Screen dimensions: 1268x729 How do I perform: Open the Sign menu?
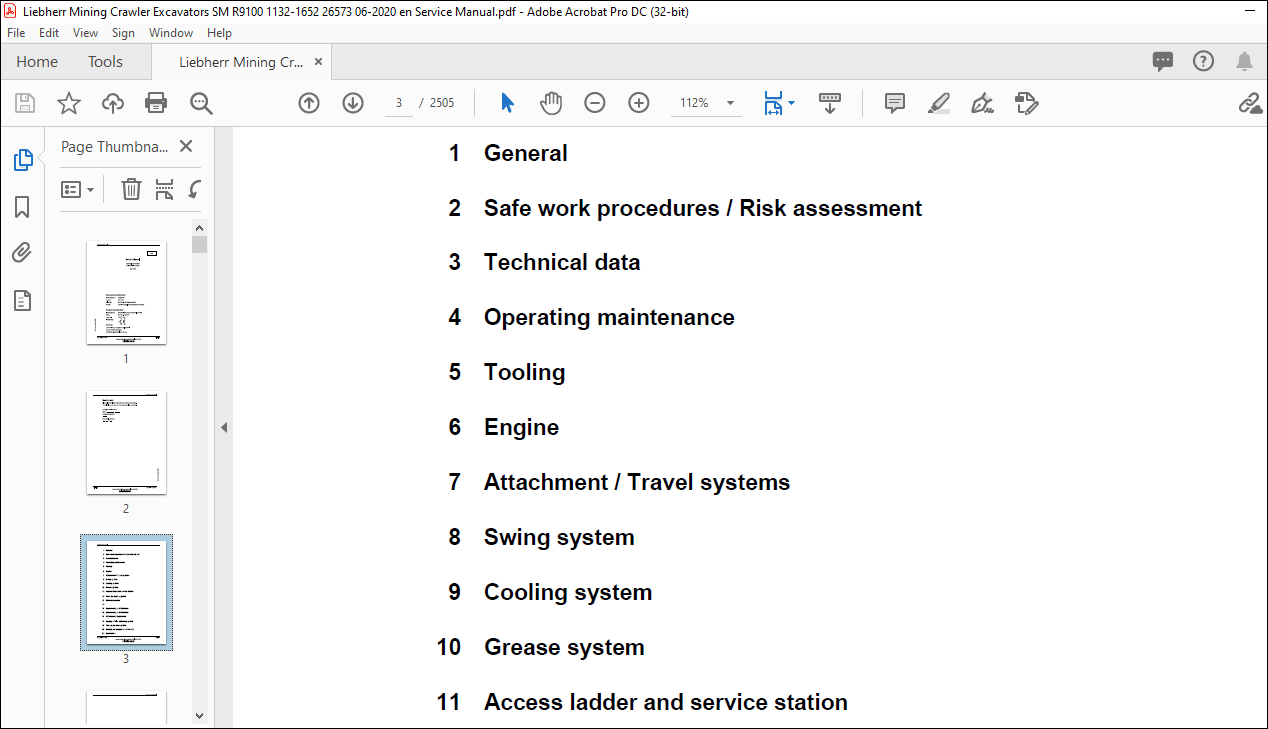pos(124,33)
